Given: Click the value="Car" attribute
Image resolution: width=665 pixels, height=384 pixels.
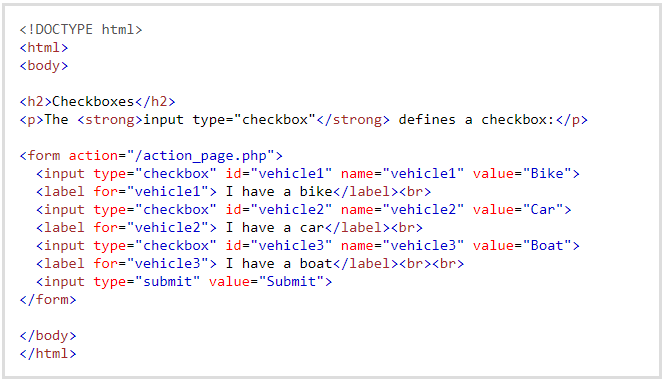Looking at the screenshot, I should pyautogui.click(x=518, y=210).
